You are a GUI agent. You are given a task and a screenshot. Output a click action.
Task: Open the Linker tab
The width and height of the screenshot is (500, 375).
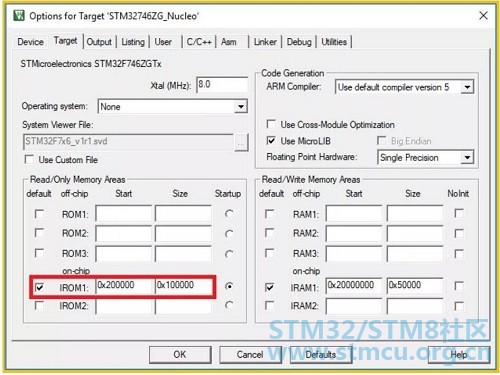point(265,42)
